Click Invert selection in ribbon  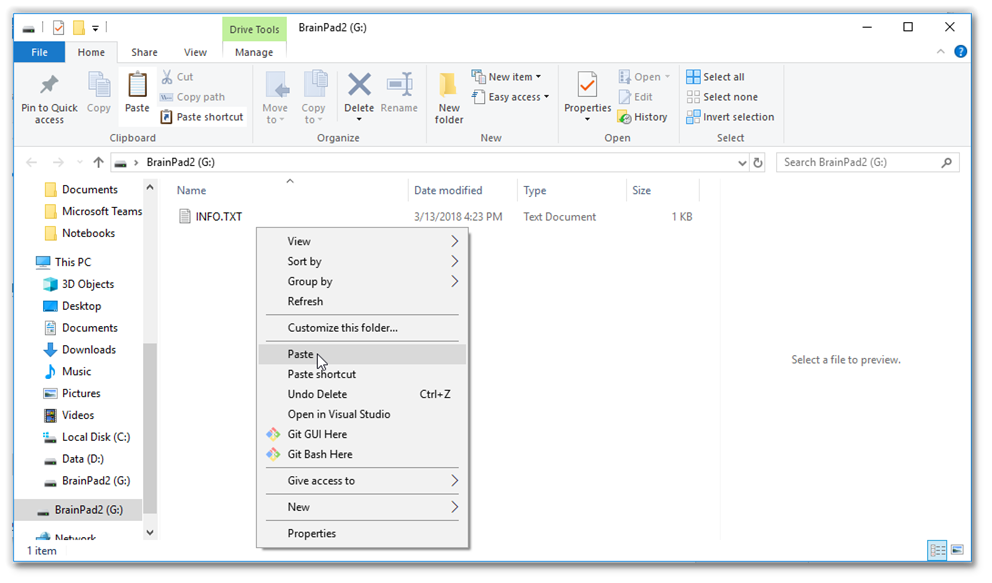pyautogui.click(x=730, y=117)
